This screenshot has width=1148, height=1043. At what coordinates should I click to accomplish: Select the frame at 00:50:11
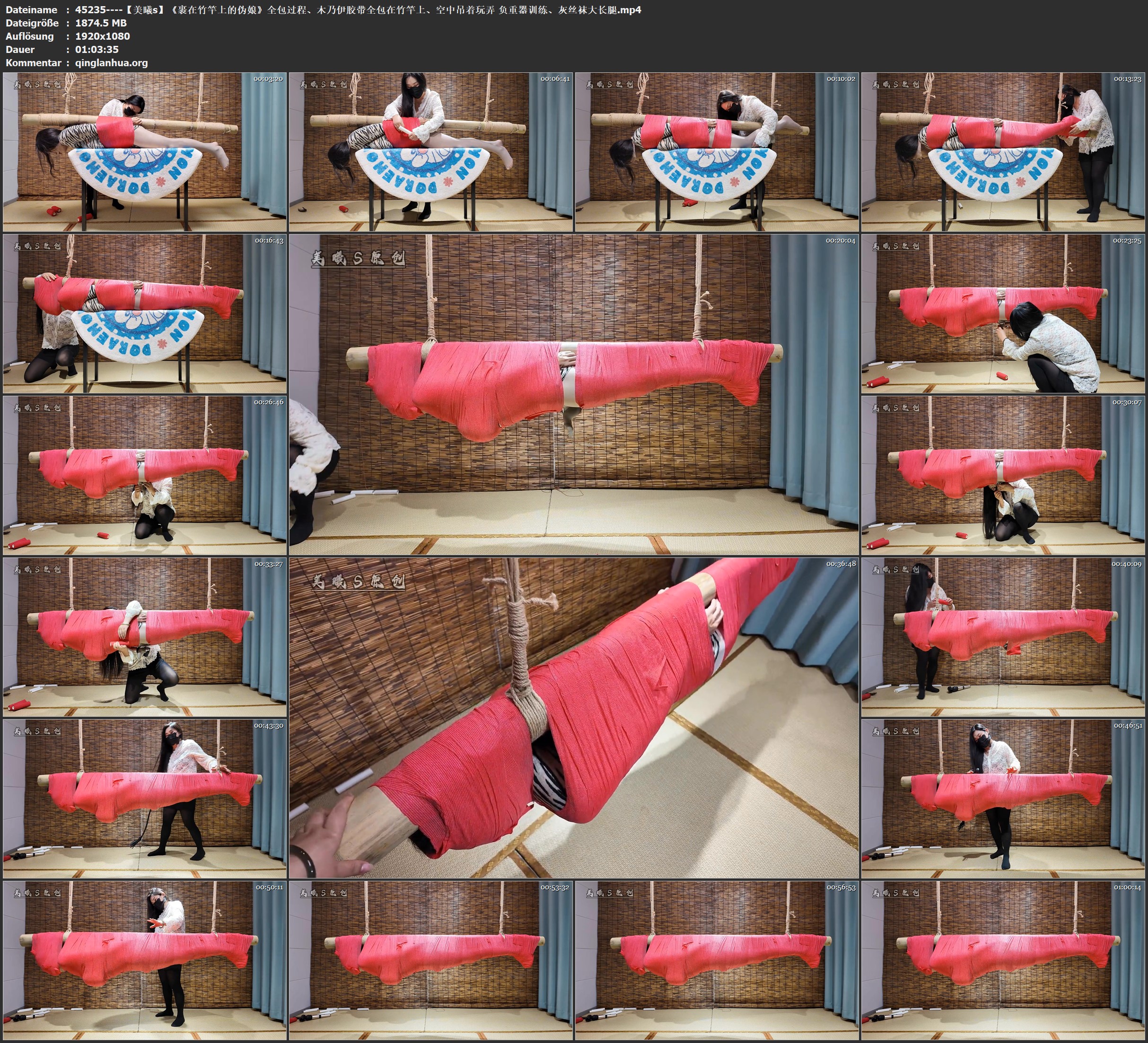point(145,960)
